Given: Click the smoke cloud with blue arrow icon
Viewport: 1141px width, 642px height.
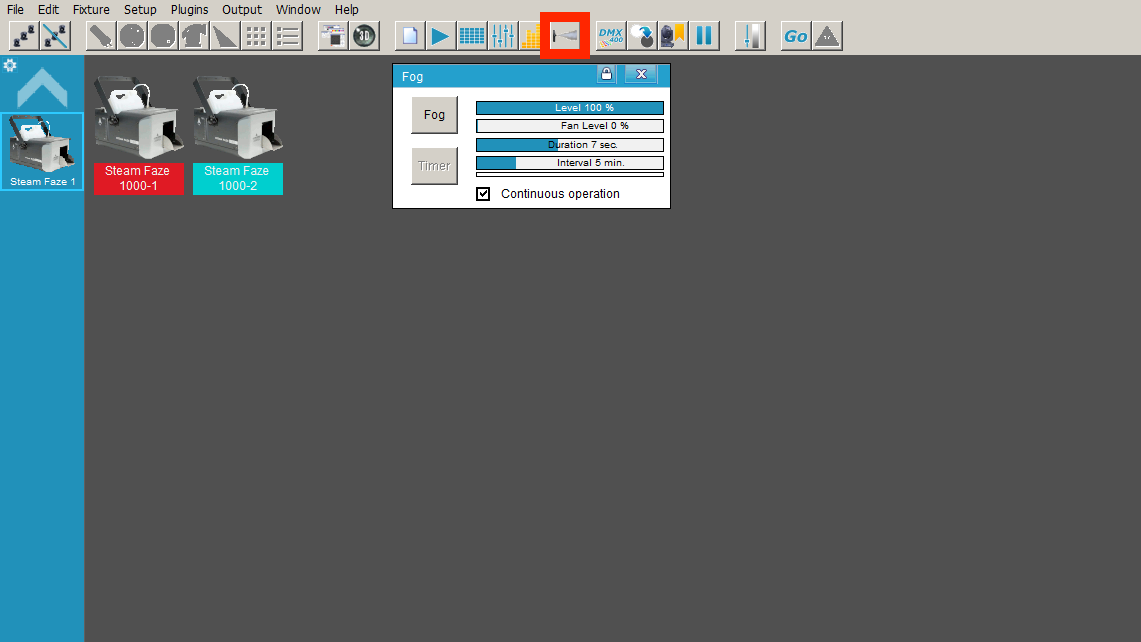Looking at the screenshot, I should pos(642,36).
